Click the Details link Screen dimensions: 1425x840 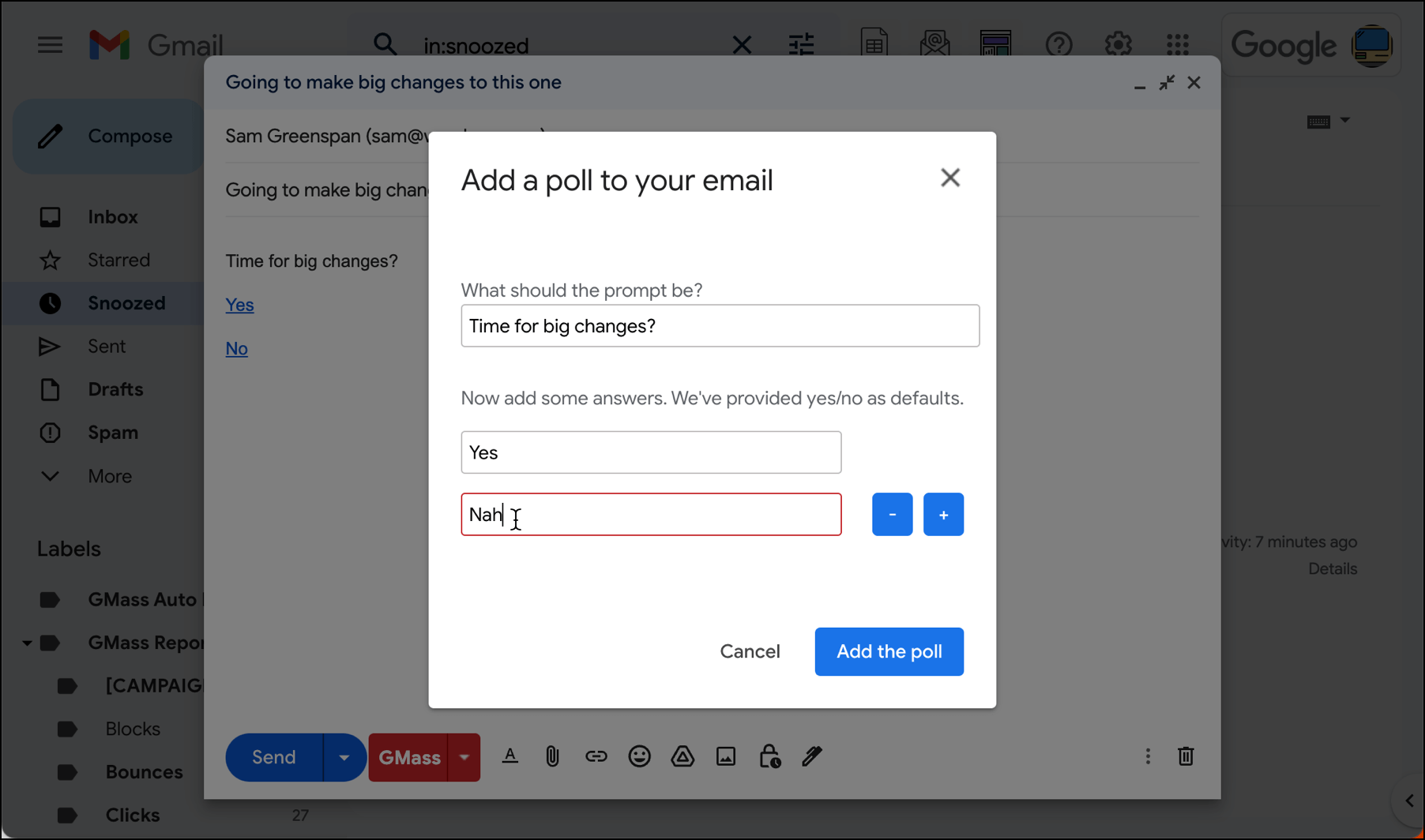pyautogui.click(x=1333, y=568)
